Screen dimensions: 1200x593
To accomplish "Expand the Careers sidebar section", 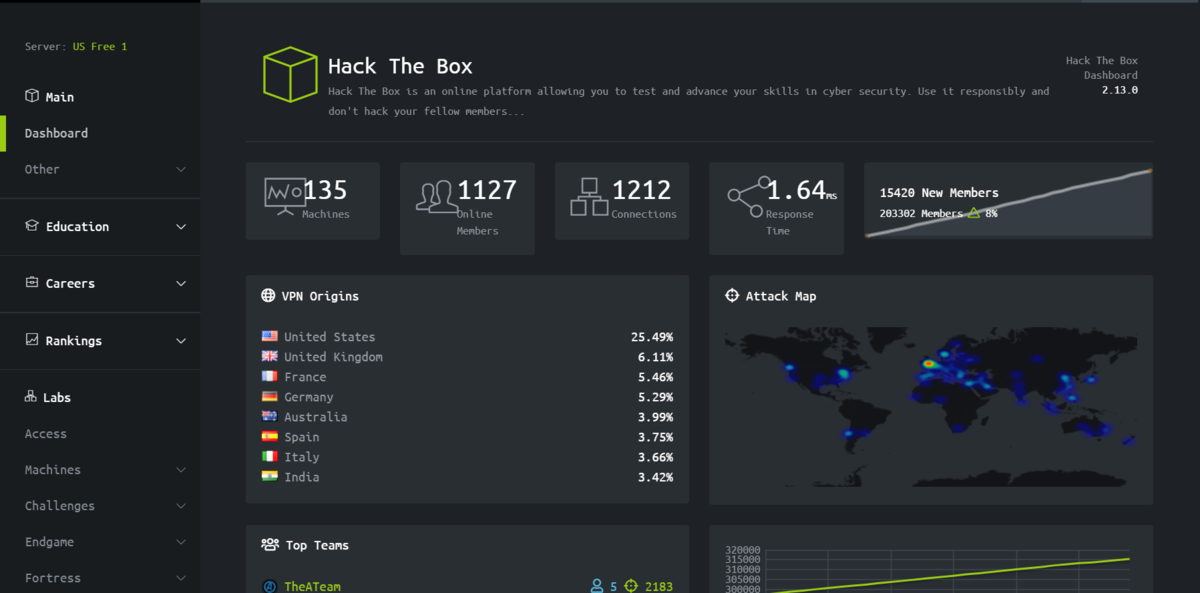I will pos(181,284).
